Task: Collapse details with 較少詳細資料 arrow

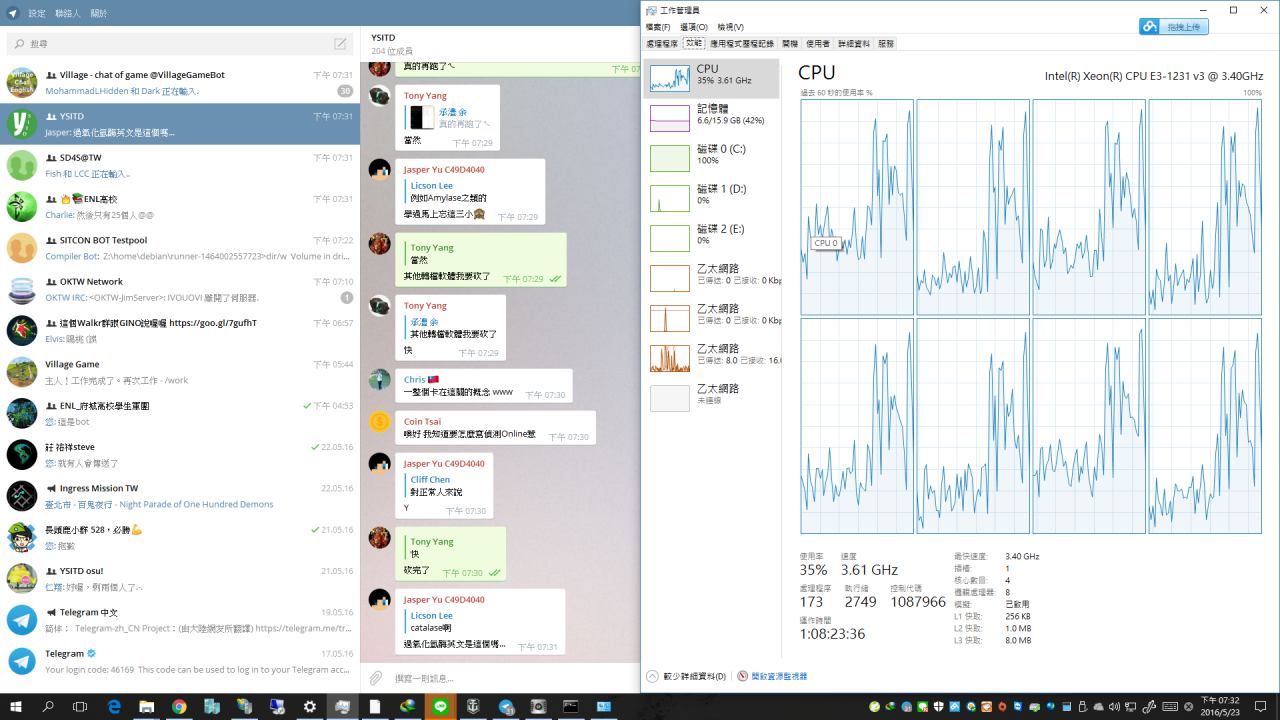Action: click(653, 676)
